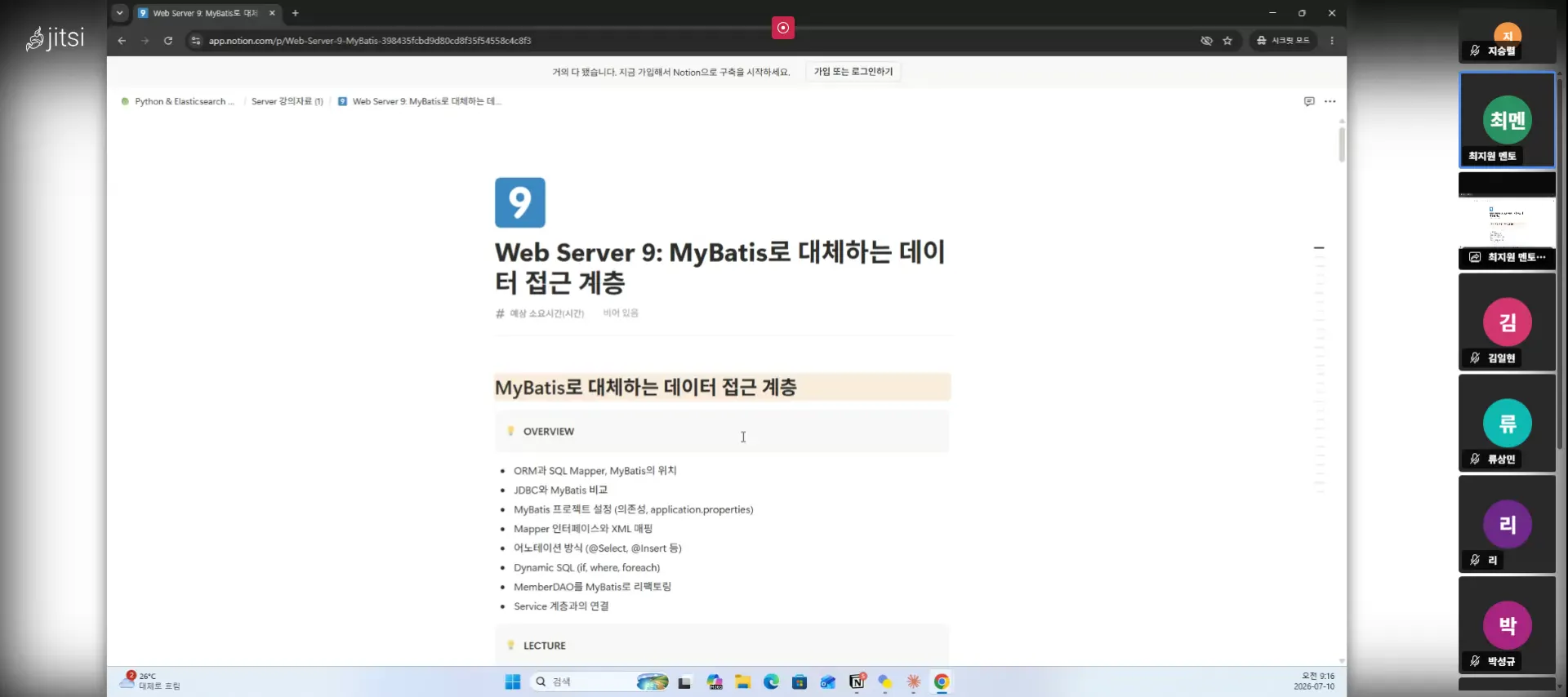Open the Claude app icon in taskbar
Screen dimensions: 1568x697
(914, 682)
